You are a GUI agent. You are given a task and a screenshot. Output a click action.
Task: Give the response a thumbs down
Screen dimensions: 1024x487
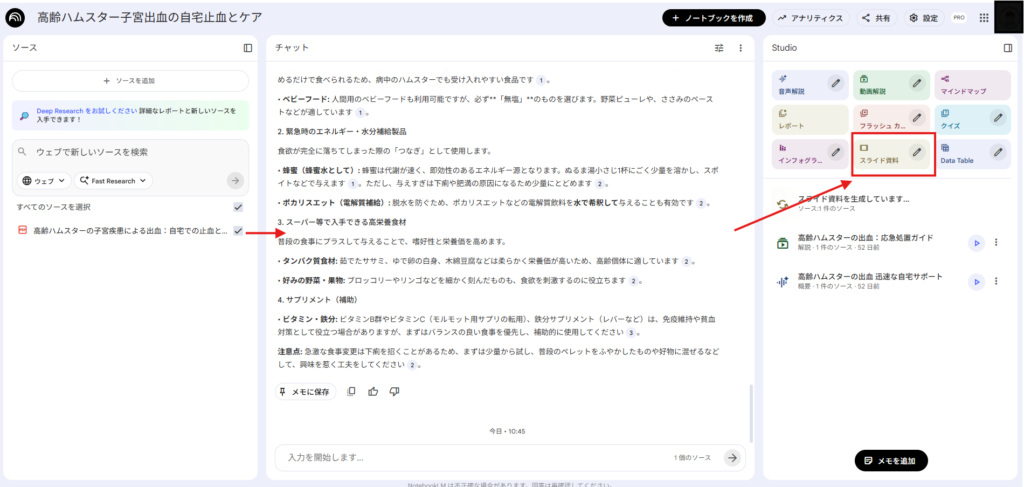(x=394, y=391)
